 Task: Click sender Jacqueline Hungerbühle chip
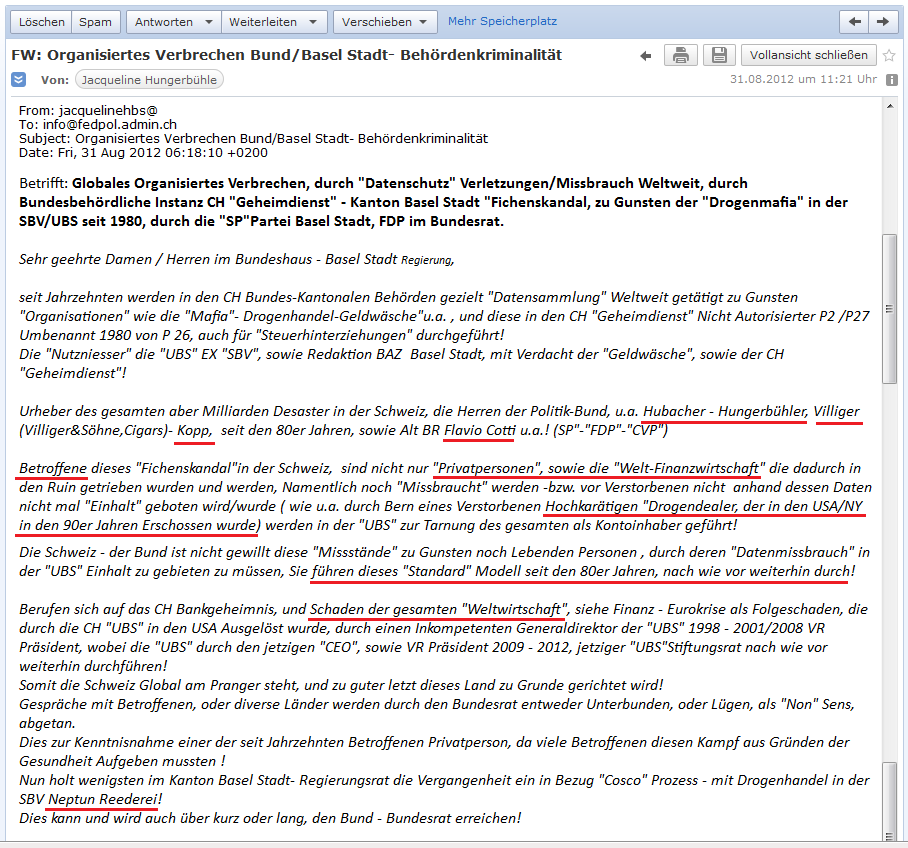[149, 80]
